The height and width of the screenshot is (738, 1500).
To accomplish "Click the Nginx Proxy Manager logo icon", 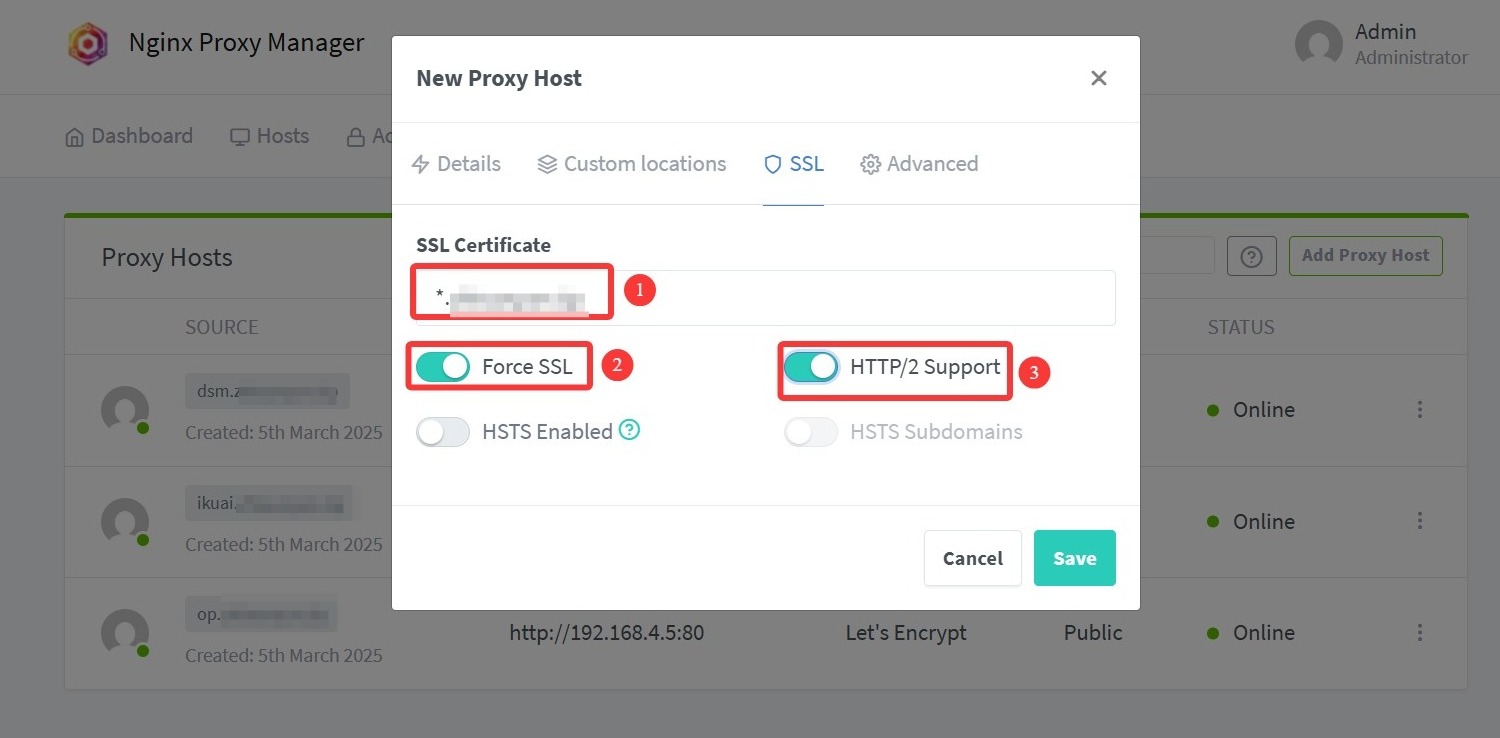I will click(88, 45).
